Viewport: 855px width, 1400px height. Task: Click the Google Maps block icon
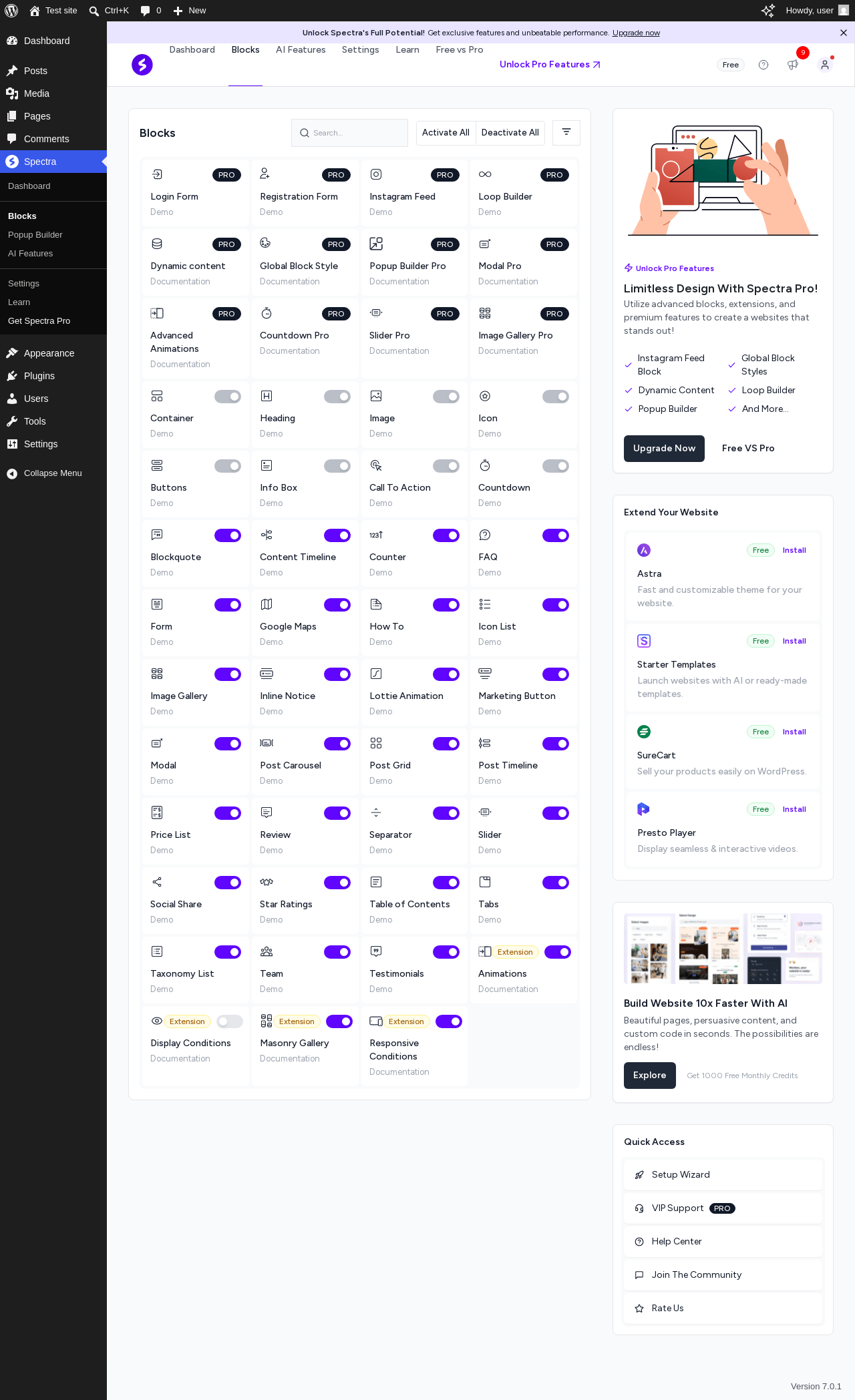(x=267, y=604)
